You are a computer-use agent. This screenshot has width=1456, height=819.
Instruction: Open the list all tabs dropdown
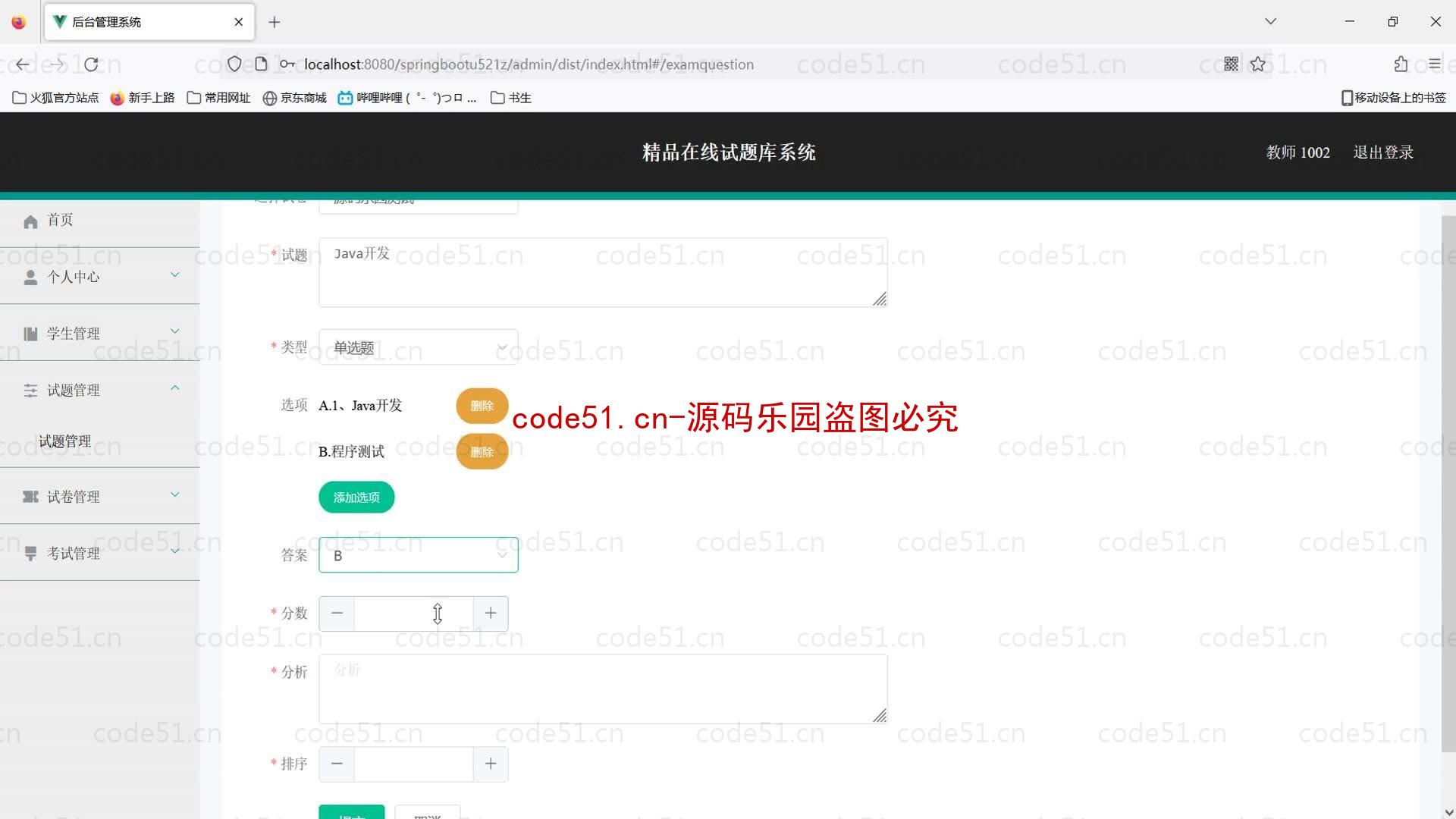coord(1271,21)
